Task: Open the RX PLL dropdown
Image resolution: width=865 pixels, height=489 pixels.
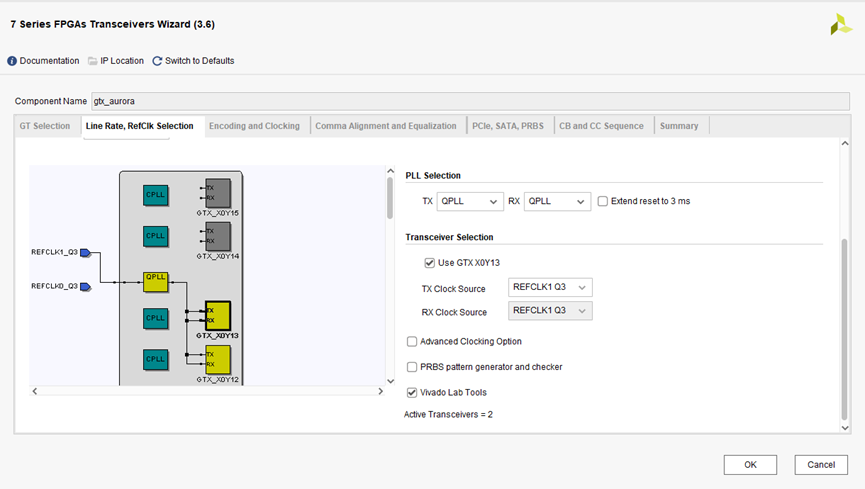Action: [x=557, y=201]
